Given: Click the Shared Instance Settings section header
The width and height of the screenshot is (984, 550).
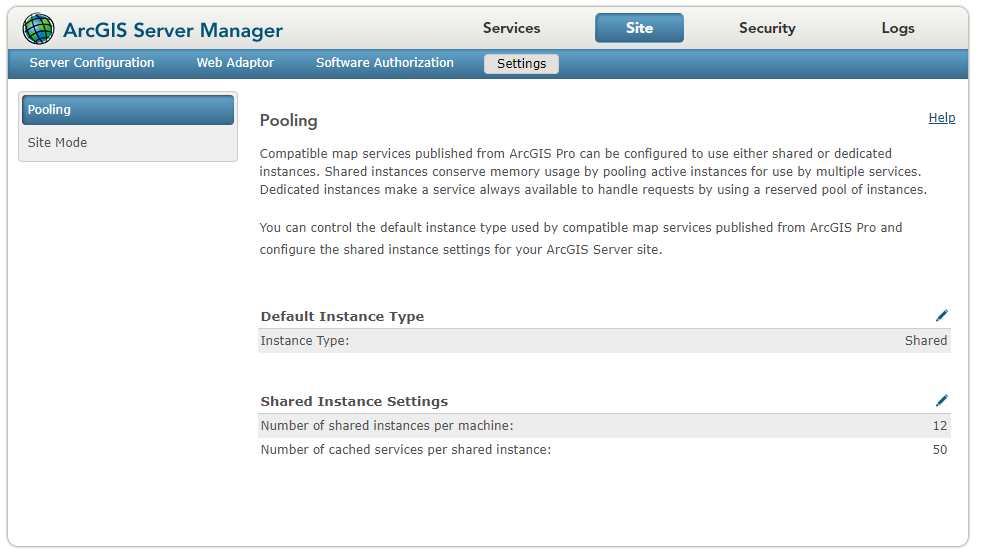Looking at the screenshot, I should [x=354, y=402].
